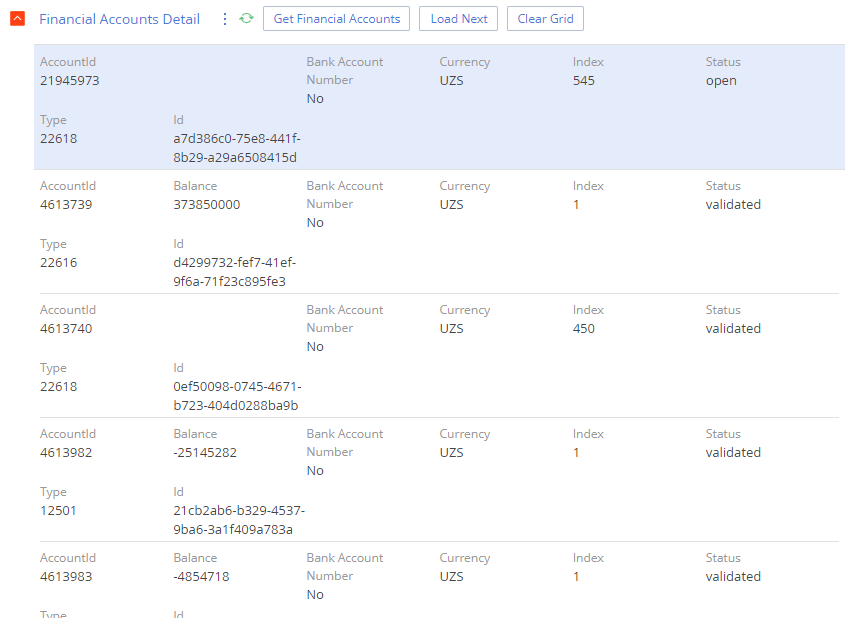The height and width of the screenshot is (618, 862).
Task: Select AccountId 4613740 value
Action: (x=66, y=329)
